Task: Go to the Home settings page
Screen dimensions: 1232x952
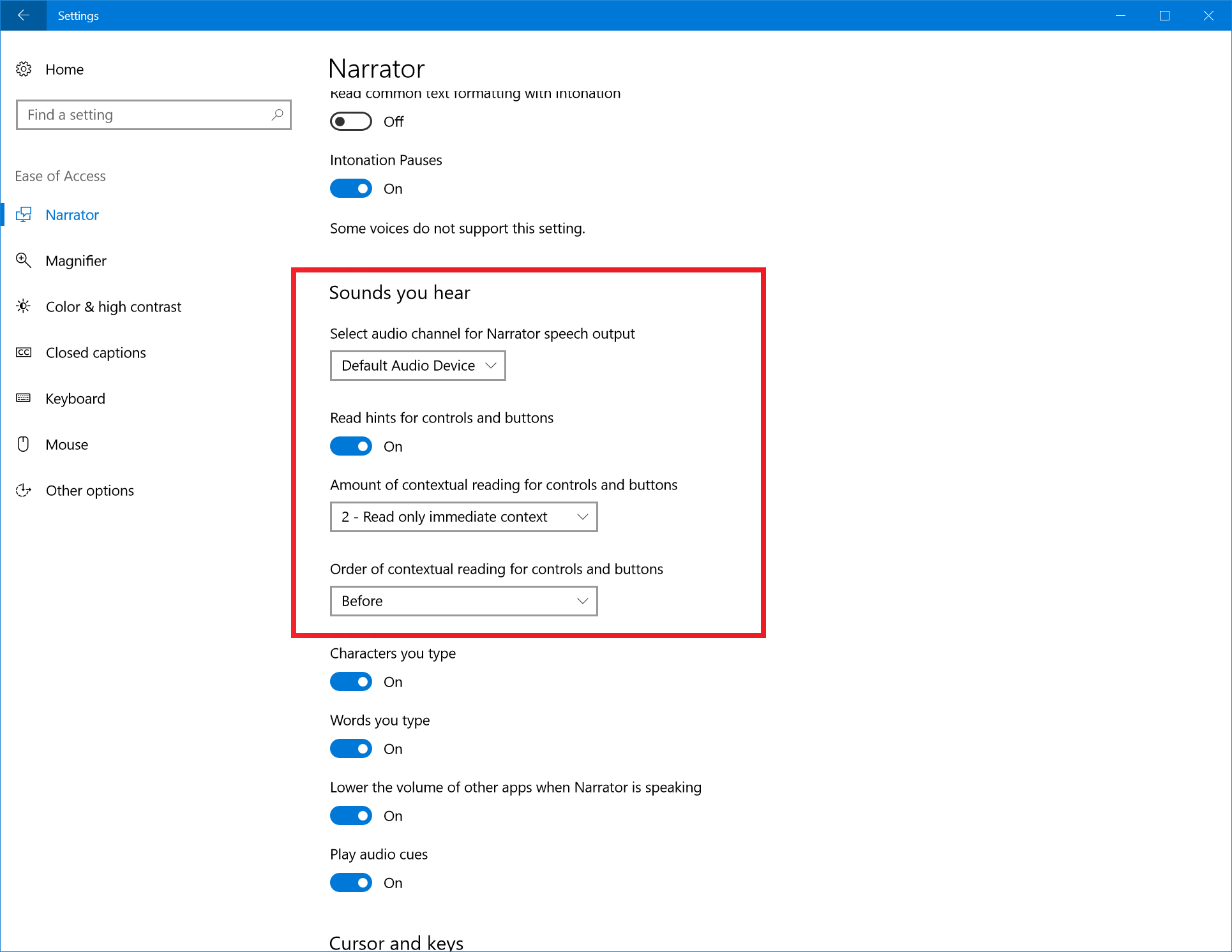Action: pos(64,70)
